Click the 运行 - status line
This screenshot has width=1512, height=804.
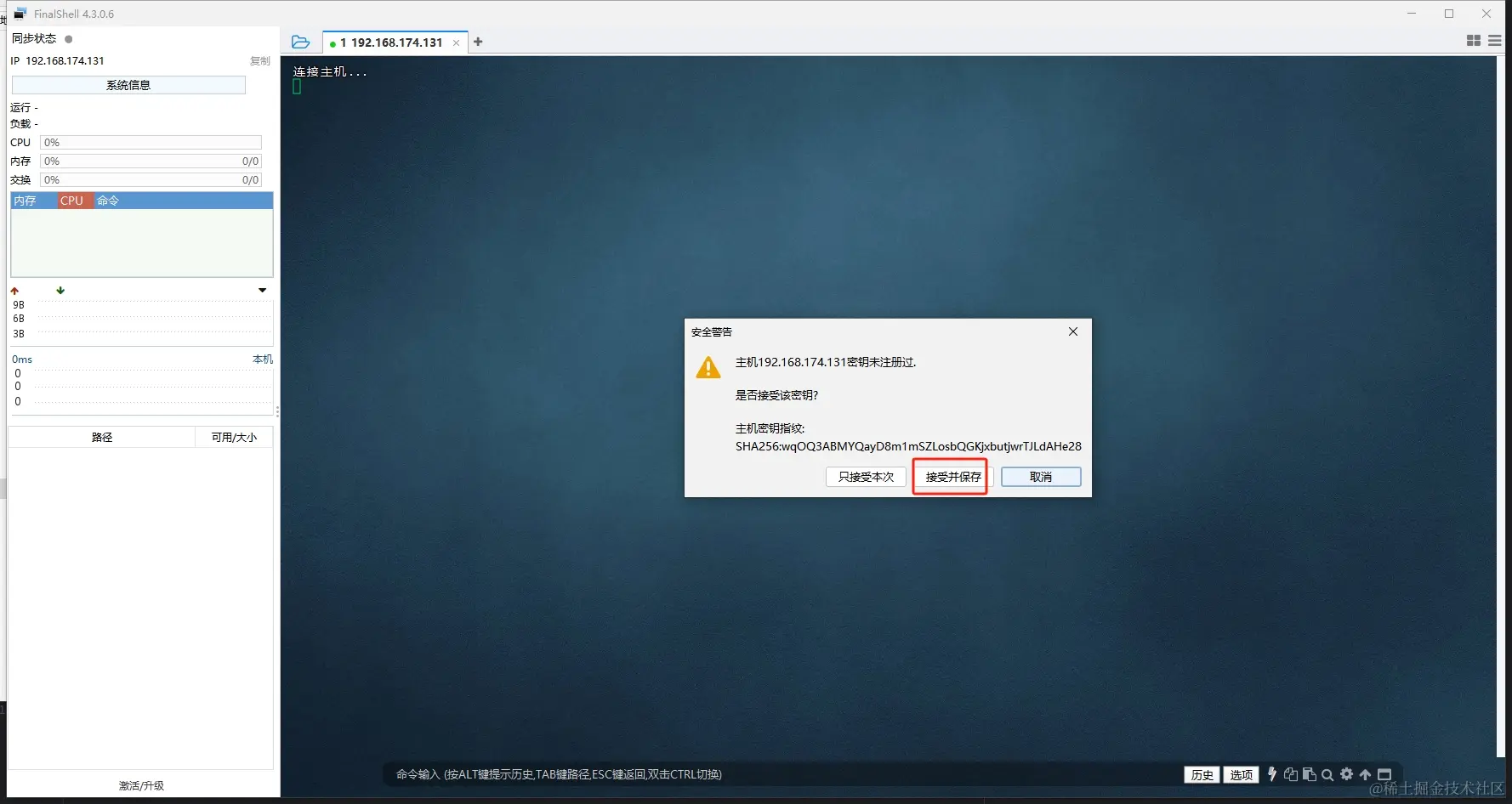point(24,108)
